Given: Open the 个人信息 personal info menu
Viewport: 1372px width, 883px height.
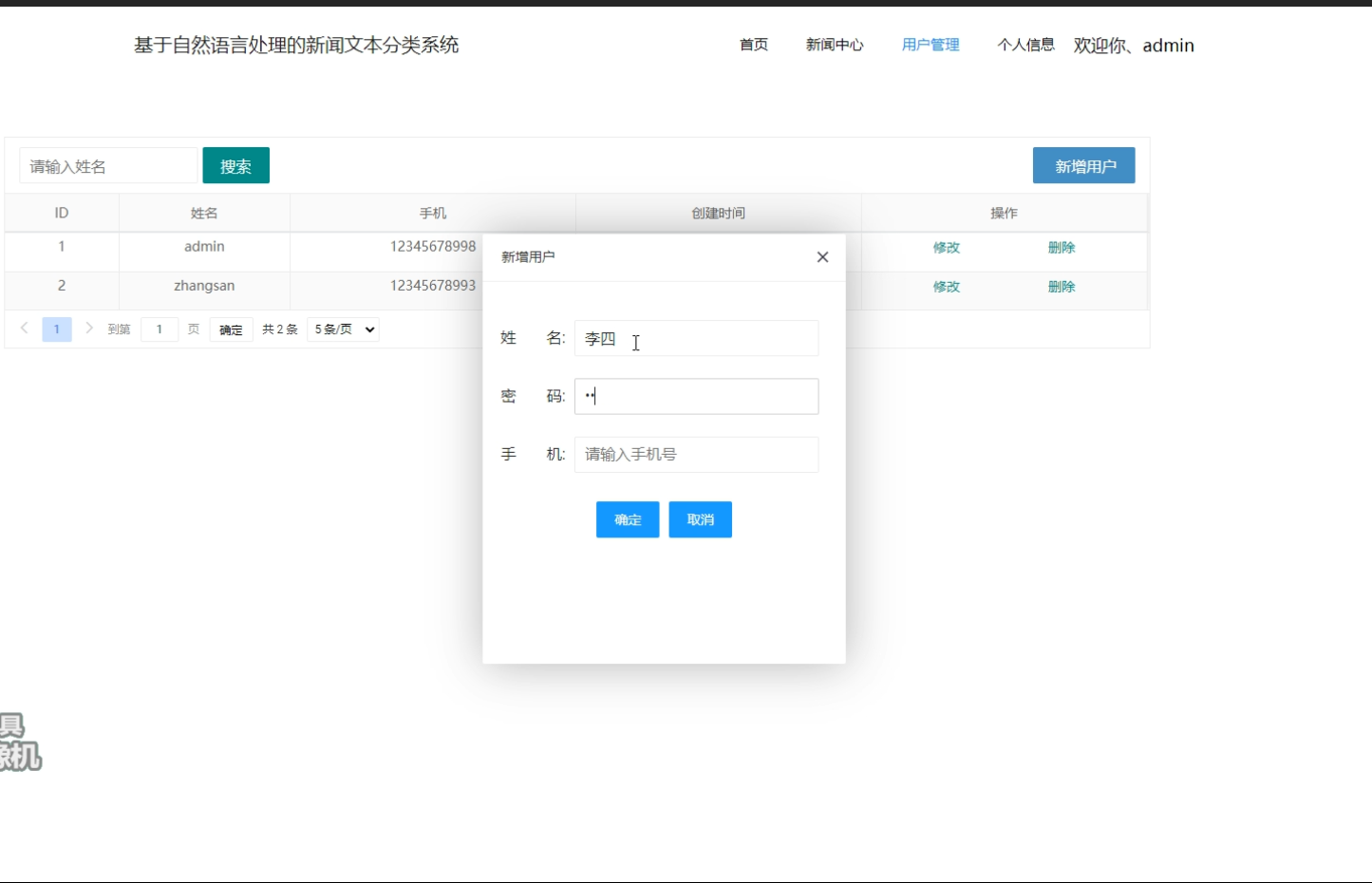Looking at the screenshot, I should [x=1026, y=45].
